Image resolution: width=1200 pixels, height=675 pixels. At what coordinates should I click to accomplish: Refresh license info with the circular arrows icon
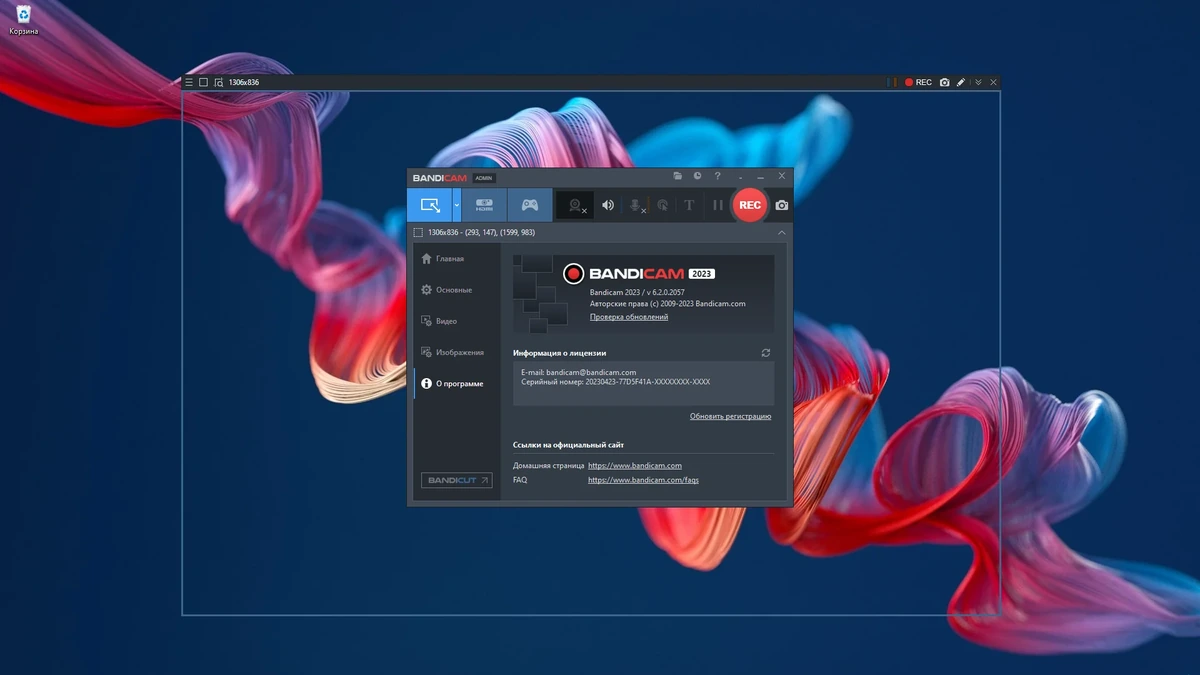(766, 353)
